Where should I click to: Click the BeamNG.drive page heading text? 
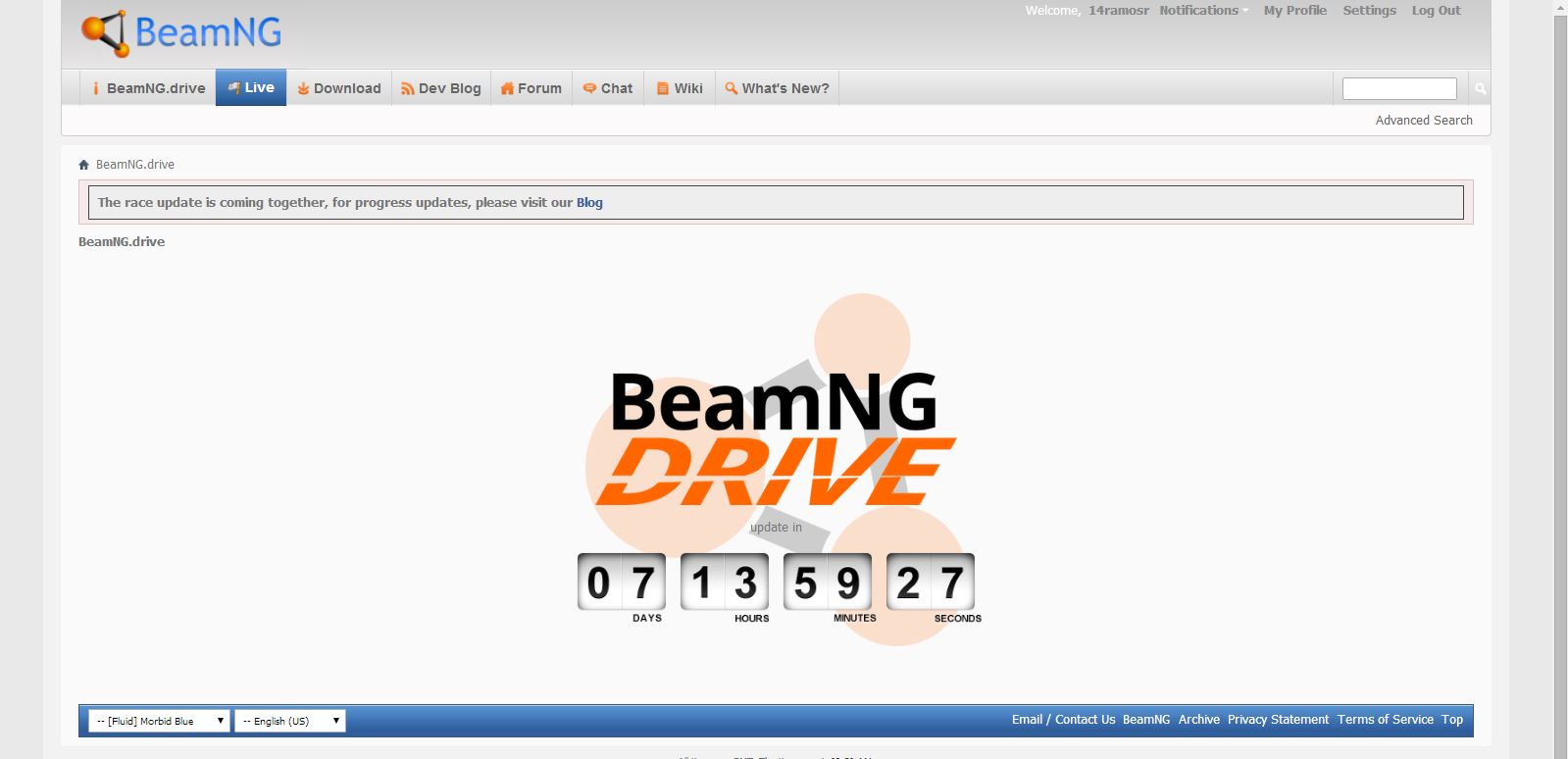122,242
